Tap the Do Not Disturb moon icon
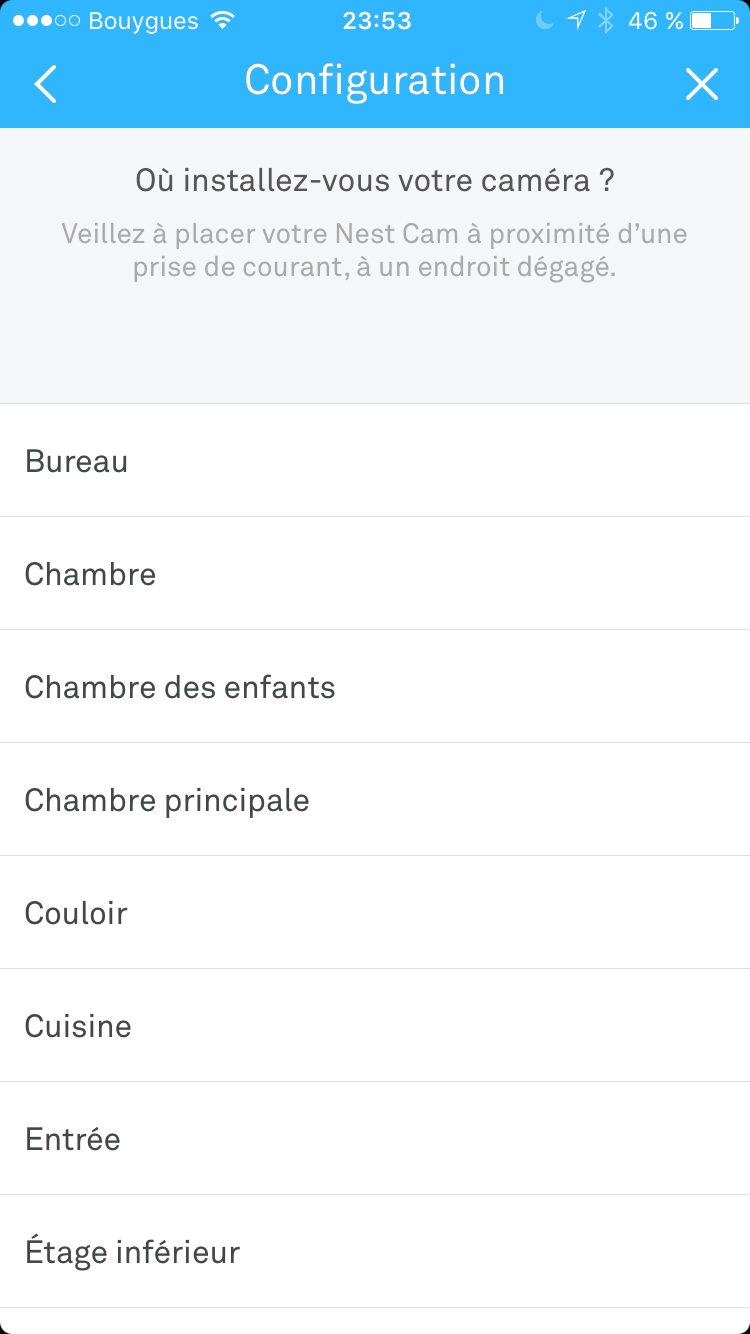 click(x=545, y=21)
